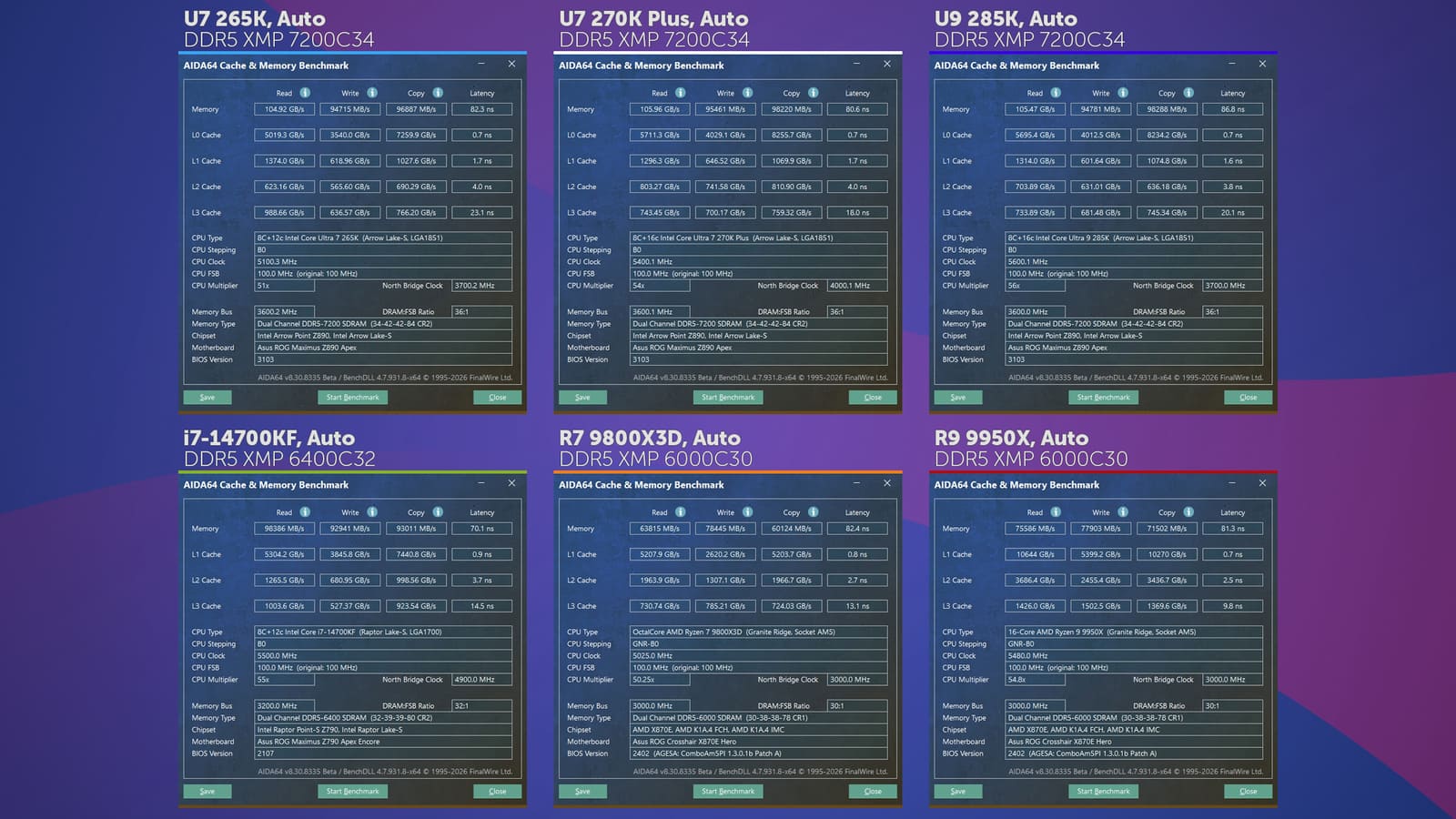
Task: Click the Close button in R9 9950X window
Action: pos(1249,792)
